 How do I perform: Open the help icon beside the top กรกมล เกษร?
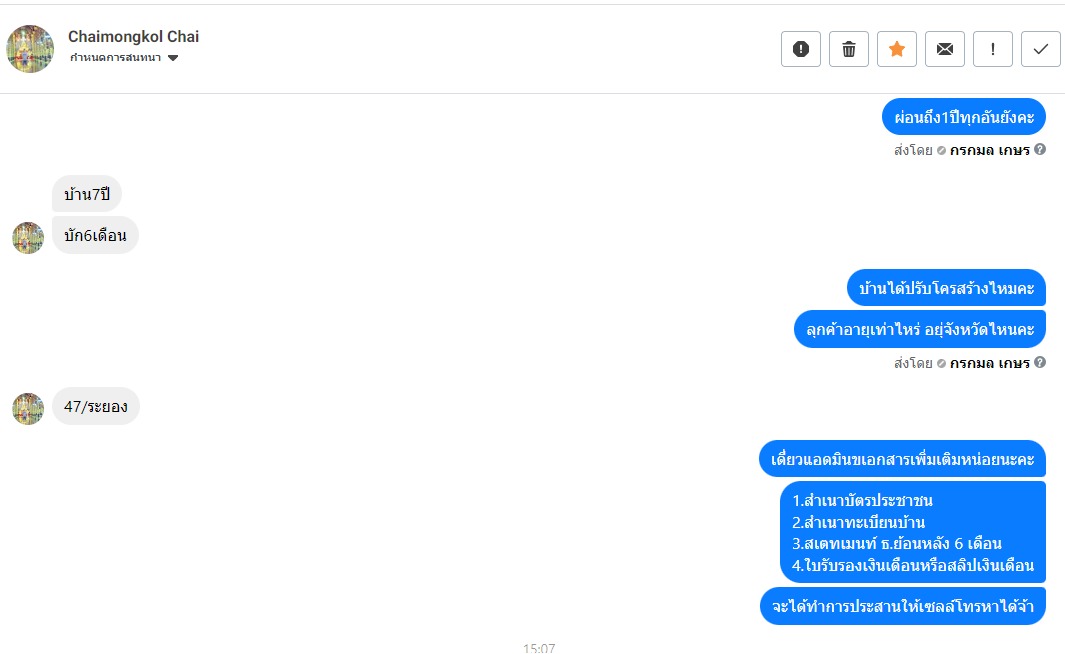pos(1040,149)
